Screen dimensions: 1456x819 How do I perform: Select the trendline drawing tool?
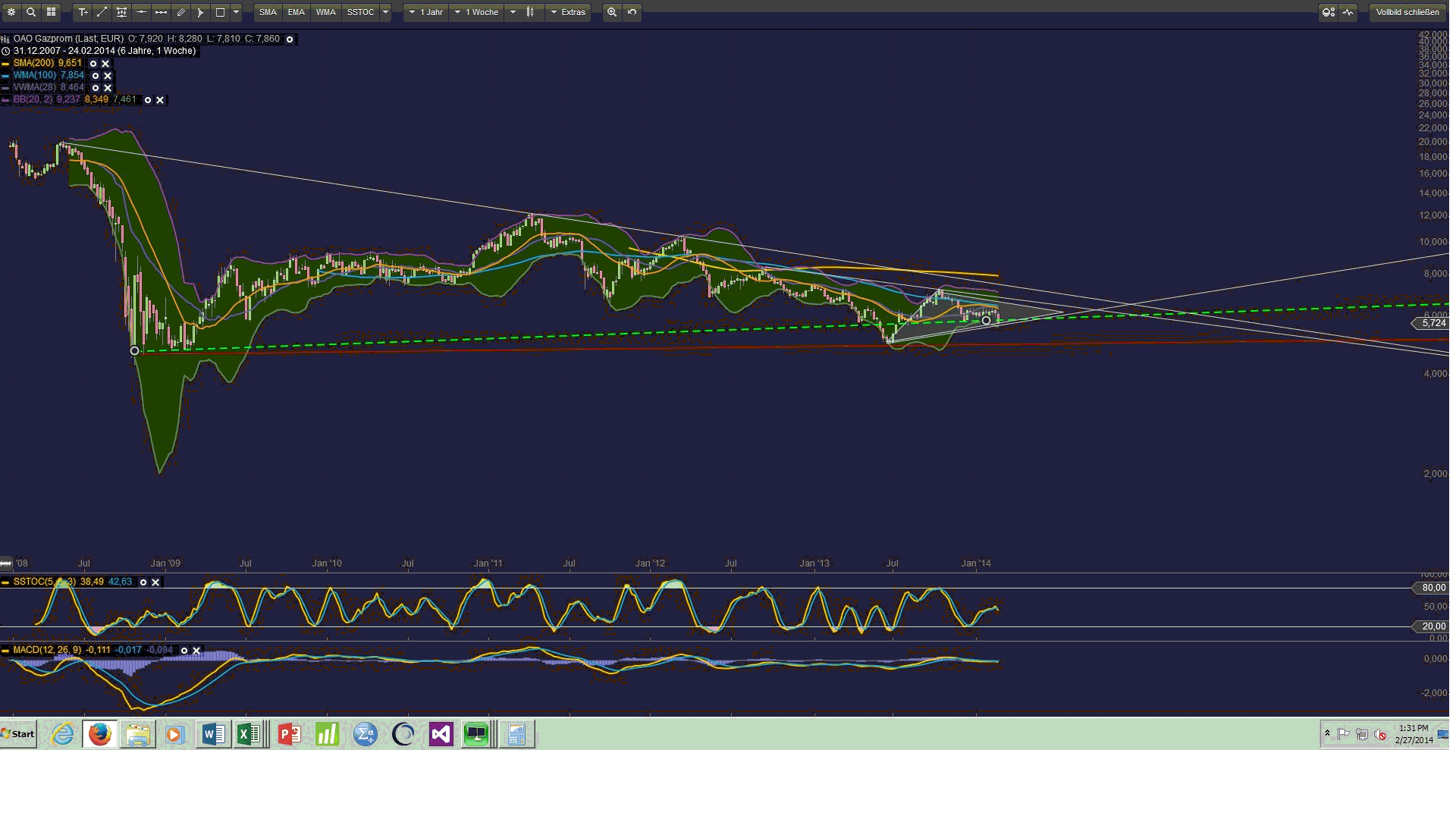102,12
